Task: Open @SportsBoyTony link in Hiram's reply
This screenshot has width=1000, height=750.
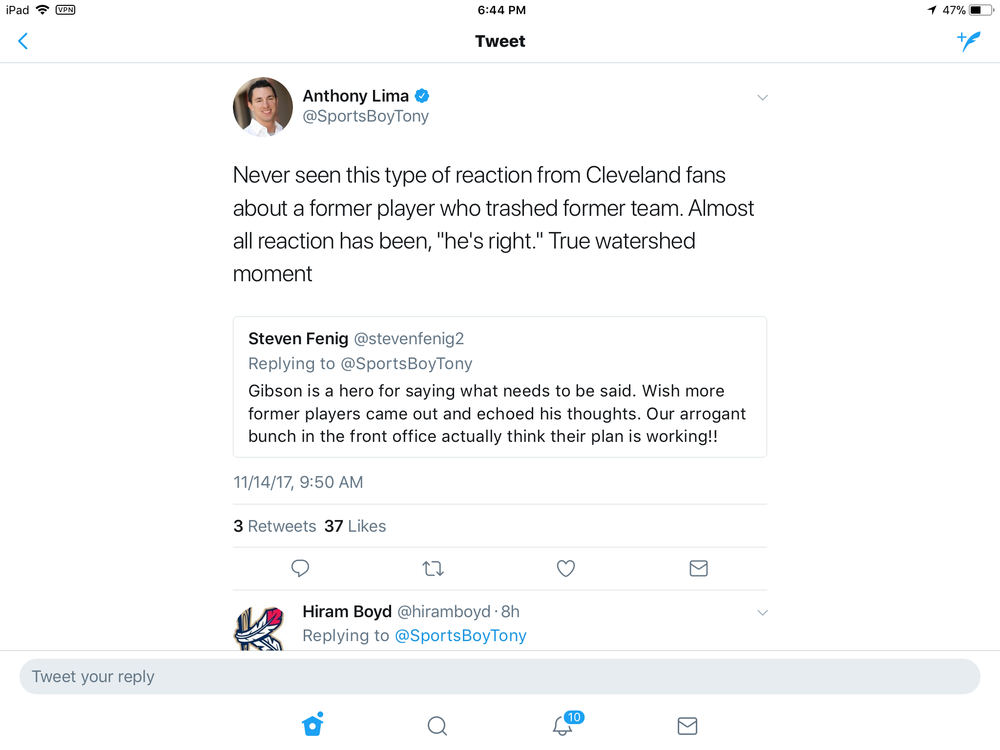Action: 460,636
